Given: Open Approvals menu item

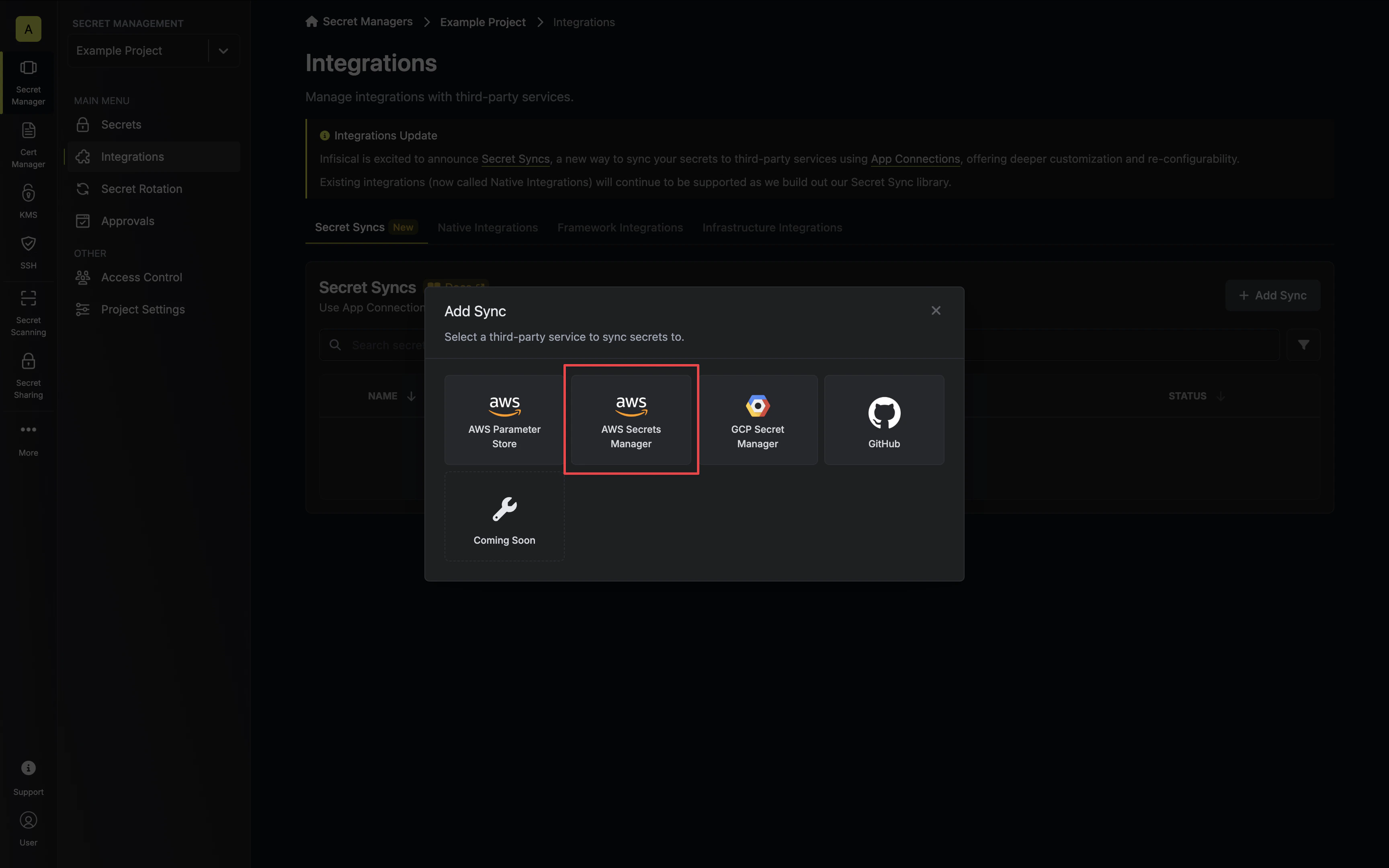Looking at the screenshot, I should [x=154, y=221].
